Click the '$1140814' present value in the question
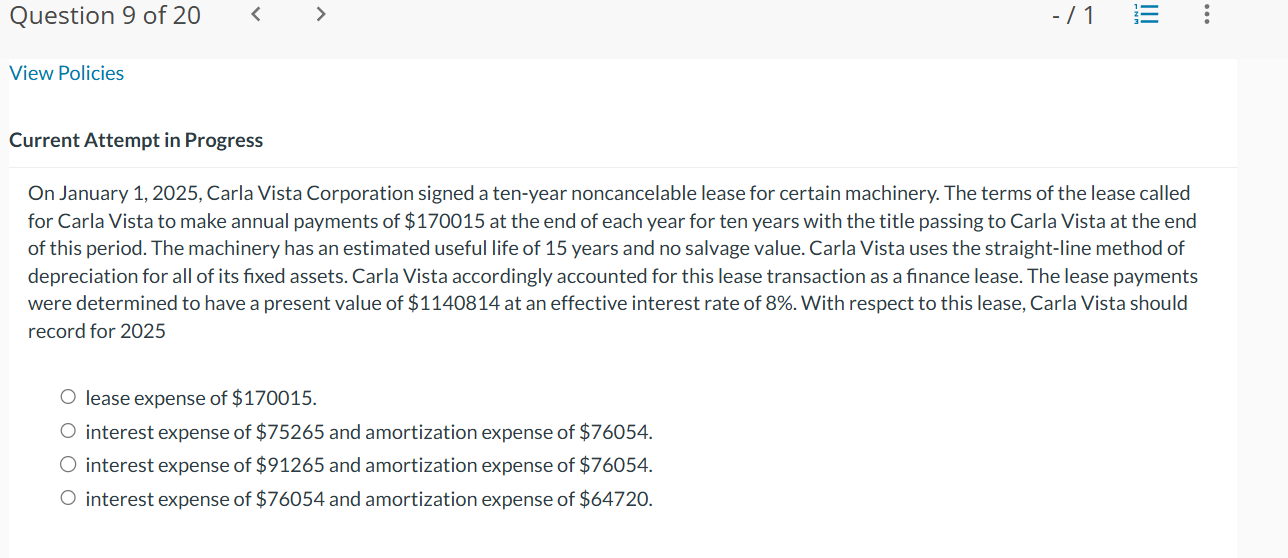 click(x=454, y=303)
